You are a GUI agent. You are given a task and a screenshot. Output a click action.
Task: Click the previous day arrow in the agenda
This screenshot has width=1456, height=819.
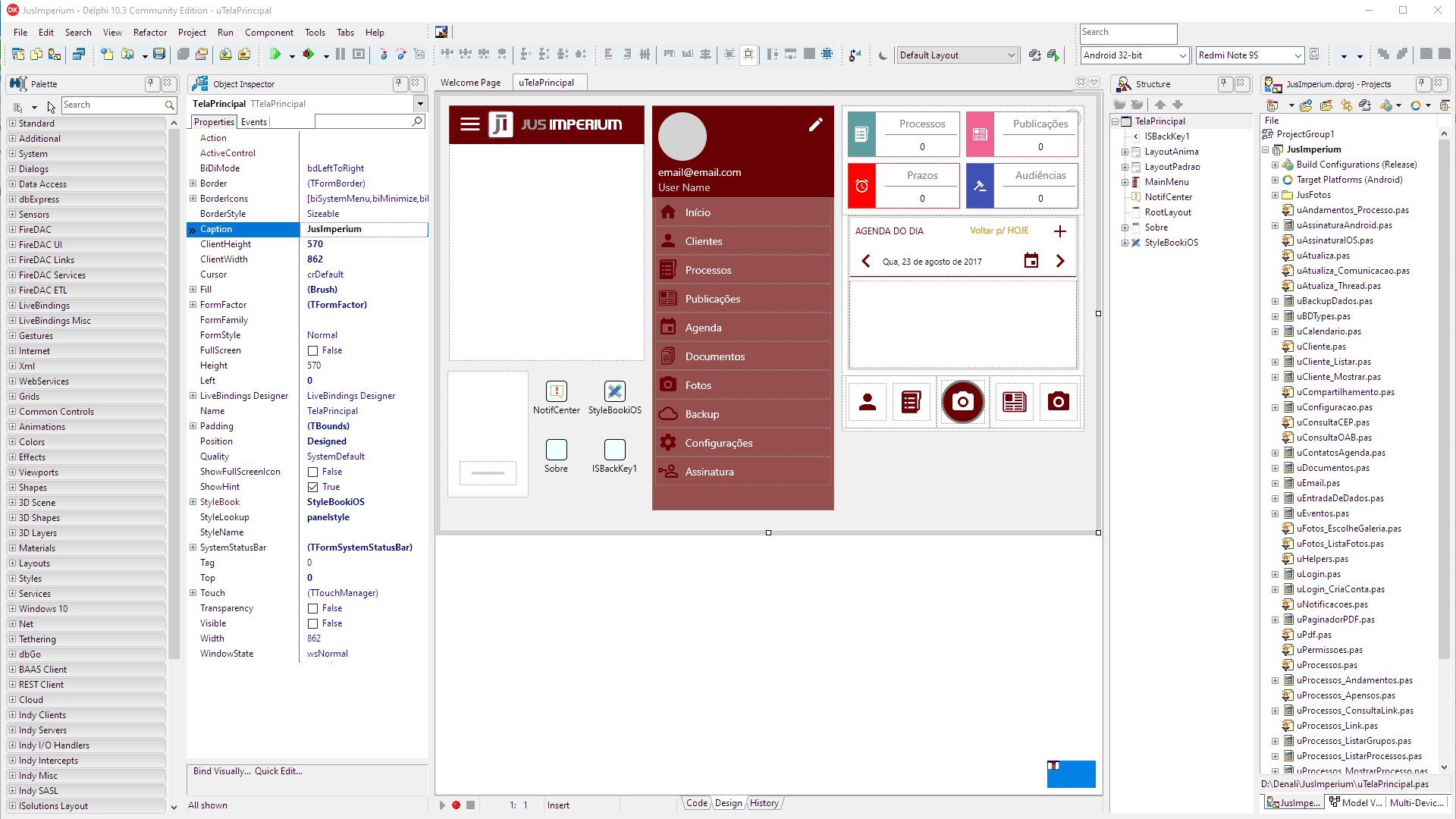pos(866,261)
